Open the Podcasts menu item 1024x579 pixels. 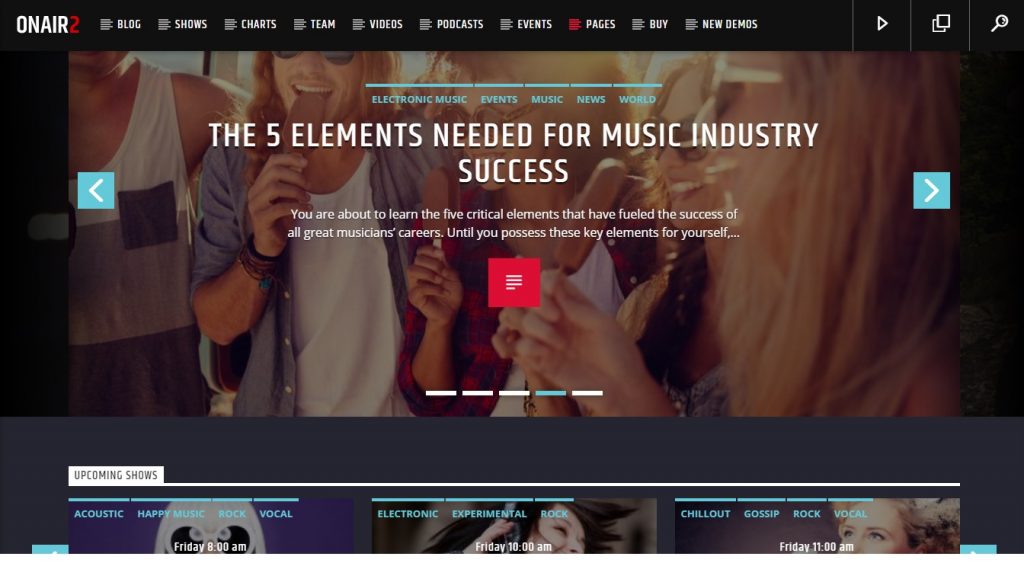tap(452, 24)
